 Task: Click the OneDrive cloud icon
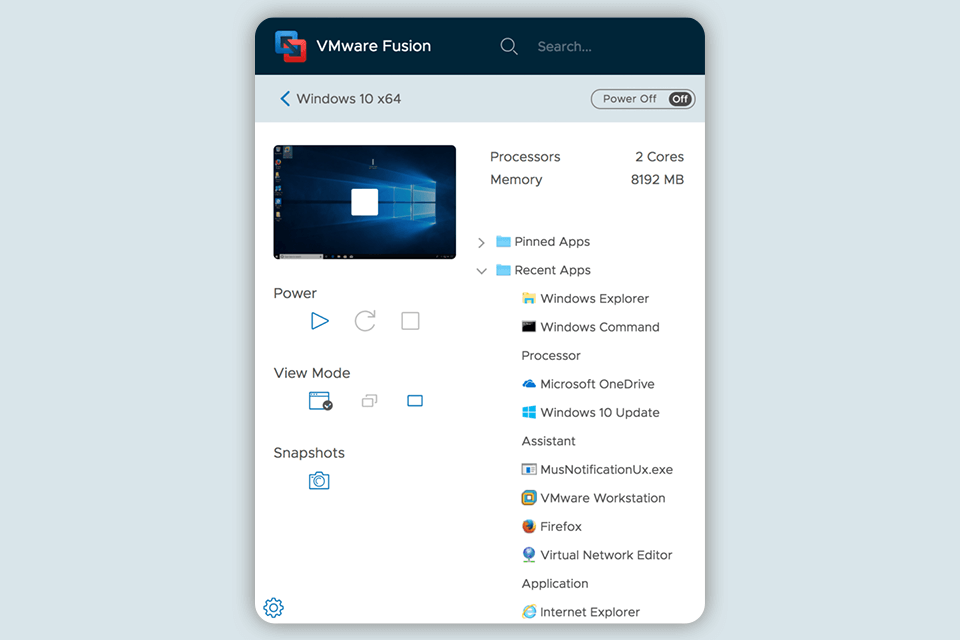pos(528,384)
